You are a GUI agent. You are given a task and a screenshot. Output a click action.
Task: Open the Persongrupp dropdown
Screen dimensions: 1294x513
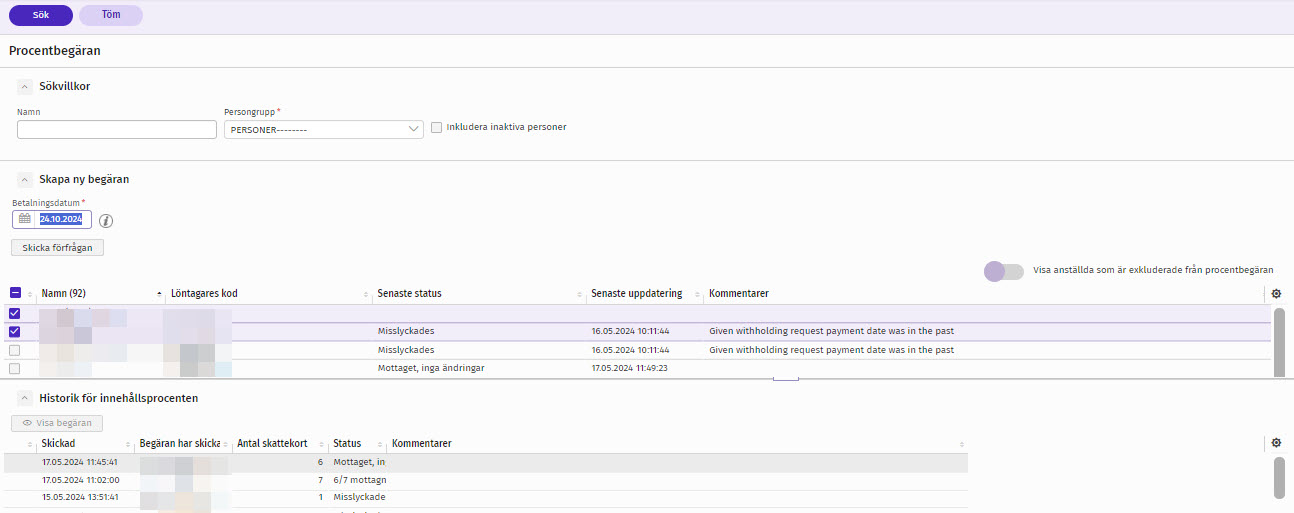pos(324,129)
